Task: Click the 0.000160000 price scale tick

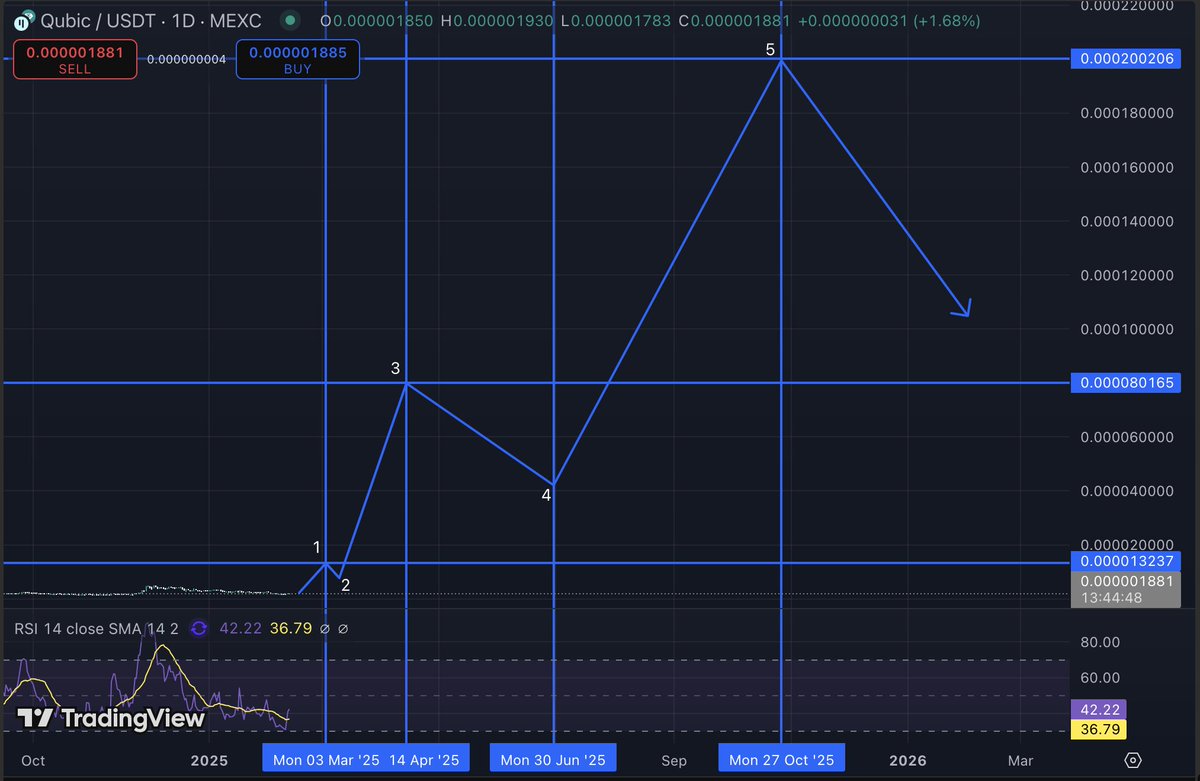Action: (x=1126, y=167)
